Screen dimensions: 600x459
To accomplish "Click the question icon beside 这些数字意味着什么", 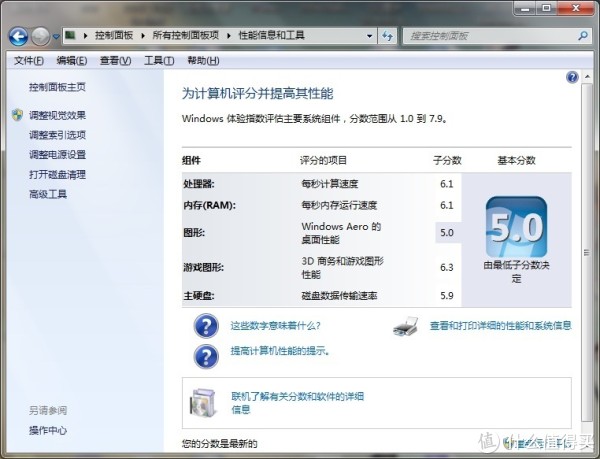I will pos(206,326).
